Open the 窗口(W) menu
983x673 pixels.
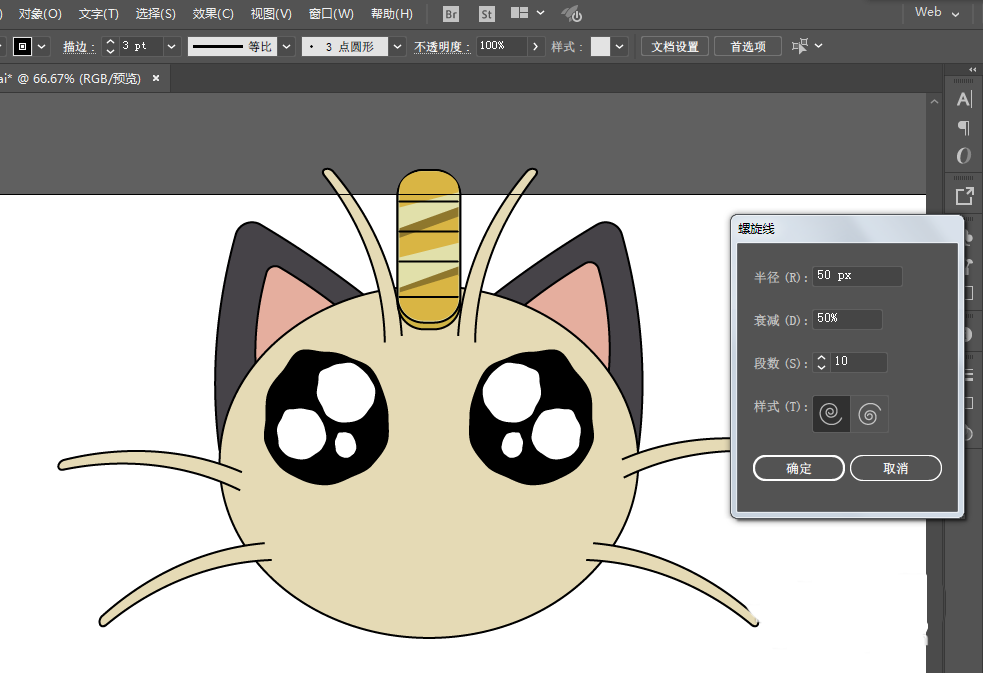pyautogui.click(x=331, y=14)
